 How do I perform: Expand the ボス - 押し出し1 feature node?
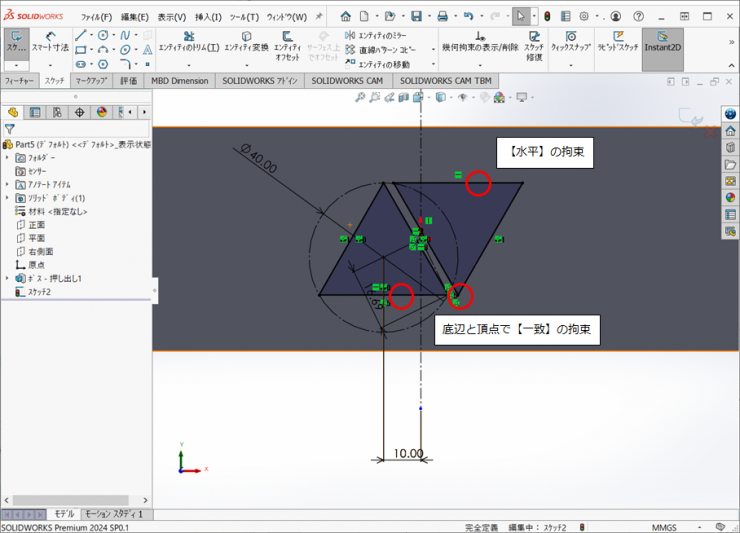pos(8,278)
